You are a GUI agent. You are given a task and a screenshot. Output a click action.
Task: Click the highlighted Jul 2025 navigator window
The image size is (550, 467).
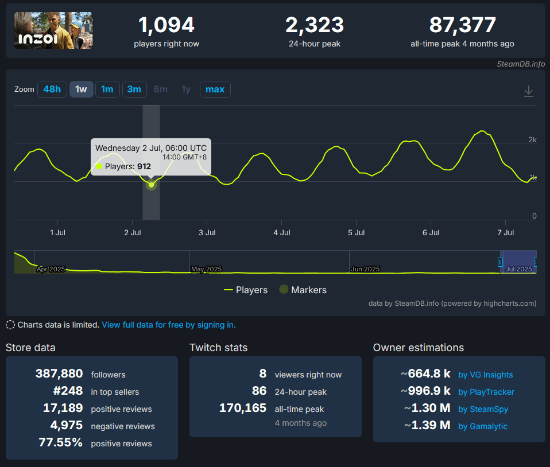point(518,262)
